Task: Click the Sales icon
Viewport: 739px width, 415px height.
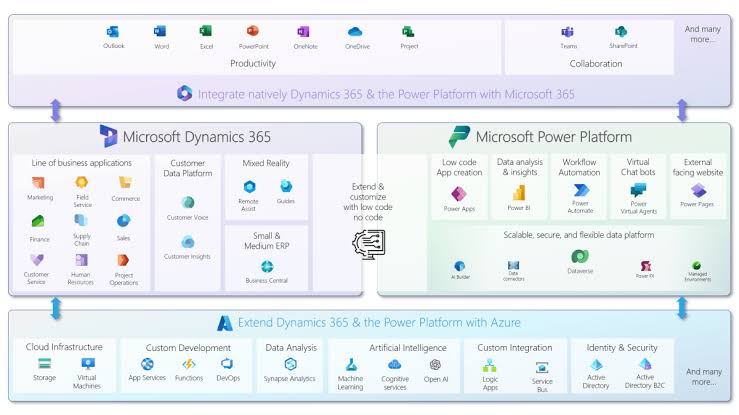Action: coord(123,220)
